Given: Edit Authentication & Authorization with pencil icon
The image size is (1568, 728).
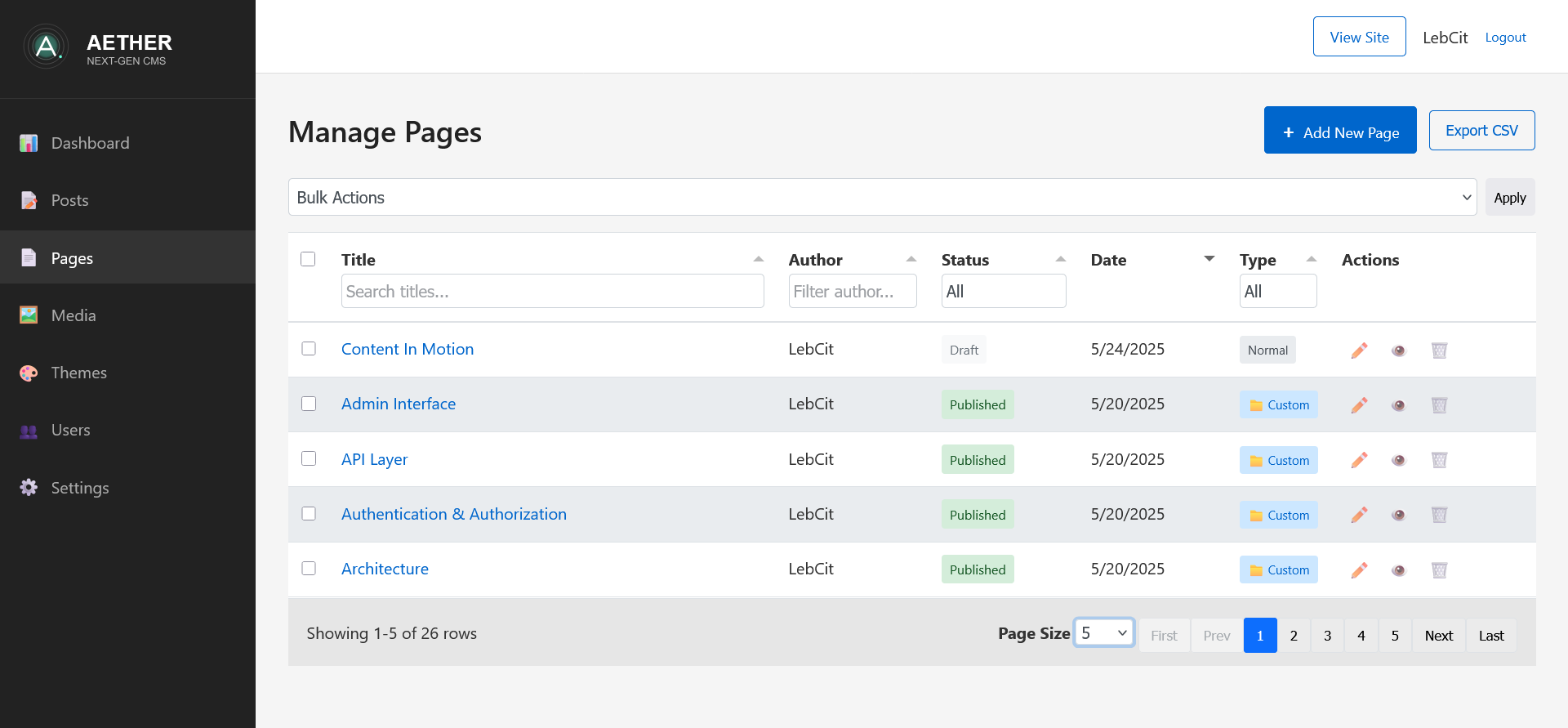Looking at the screenshot, I should tap(1359, 515).
